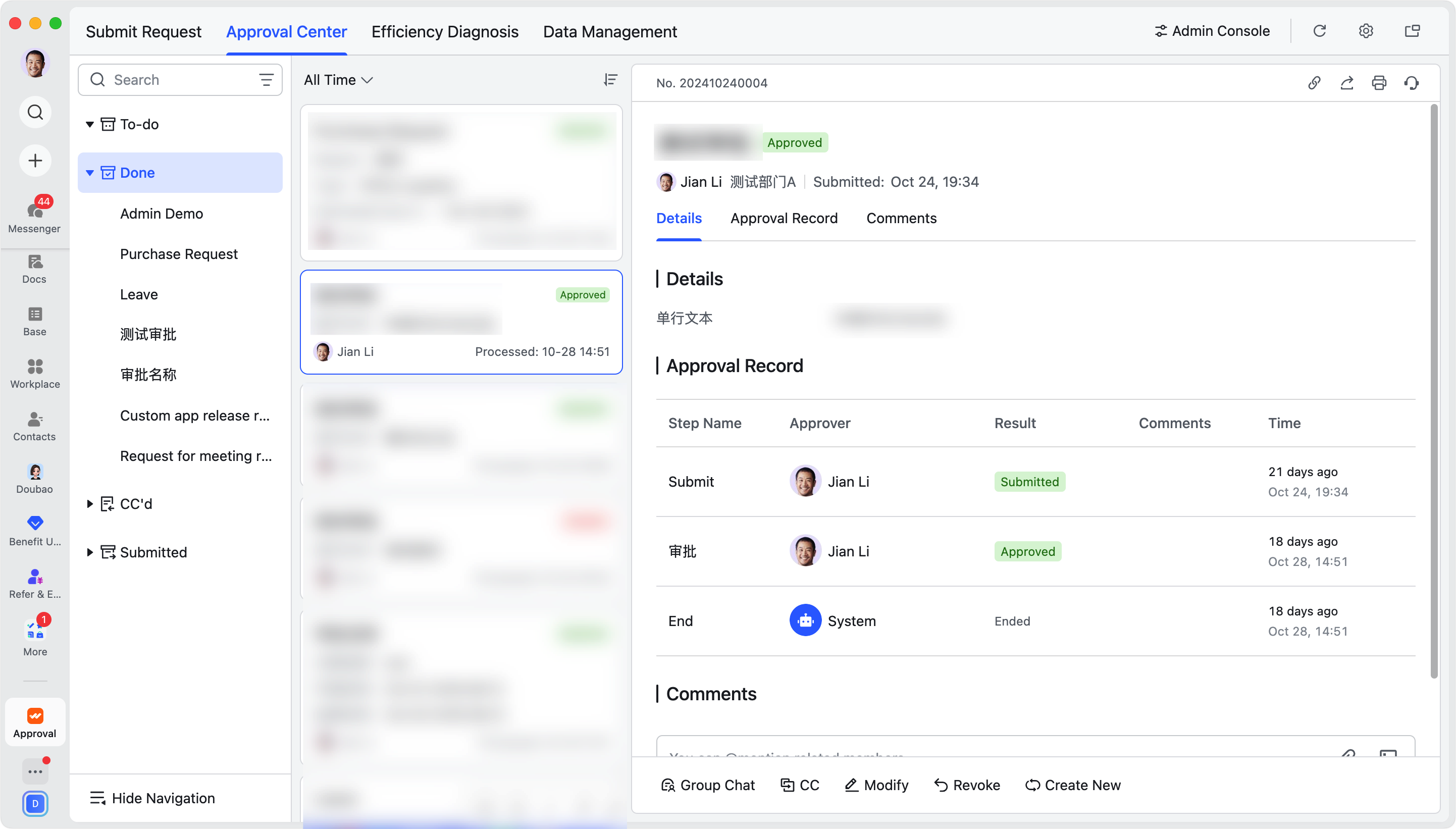The width and height of the screenshot is (1456, 829).
Task: Open the Approval Record tab
Action: (x=784, y=218)
